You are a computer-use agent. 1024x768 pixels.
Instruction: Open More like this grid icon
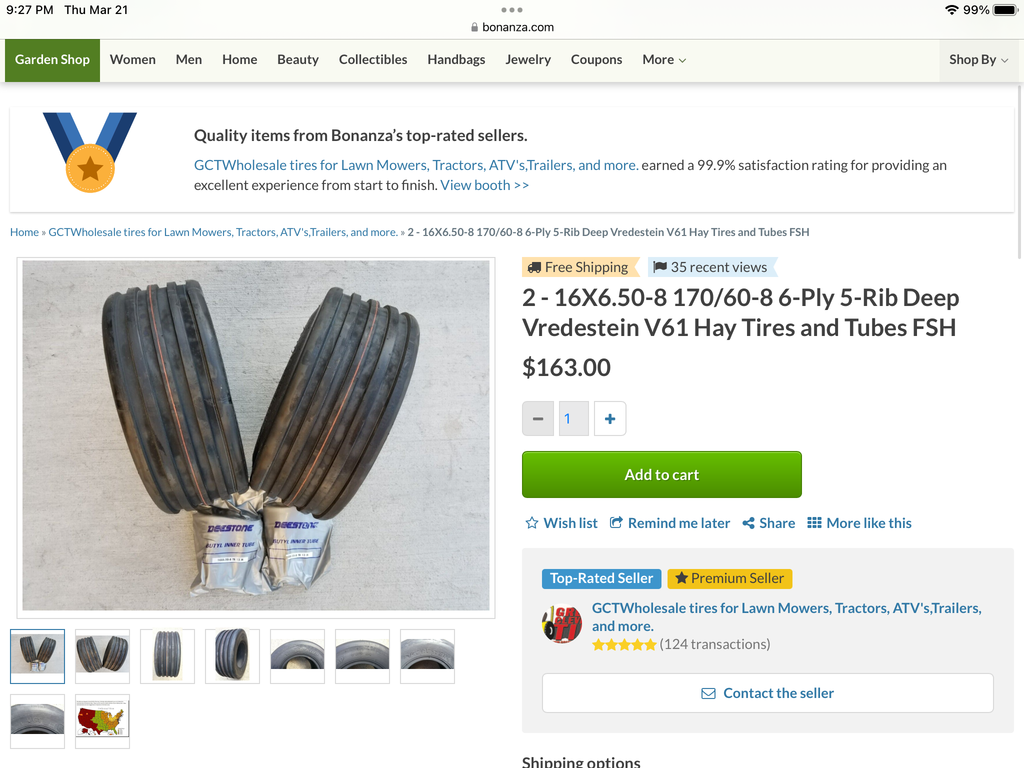tap(814, 523)
